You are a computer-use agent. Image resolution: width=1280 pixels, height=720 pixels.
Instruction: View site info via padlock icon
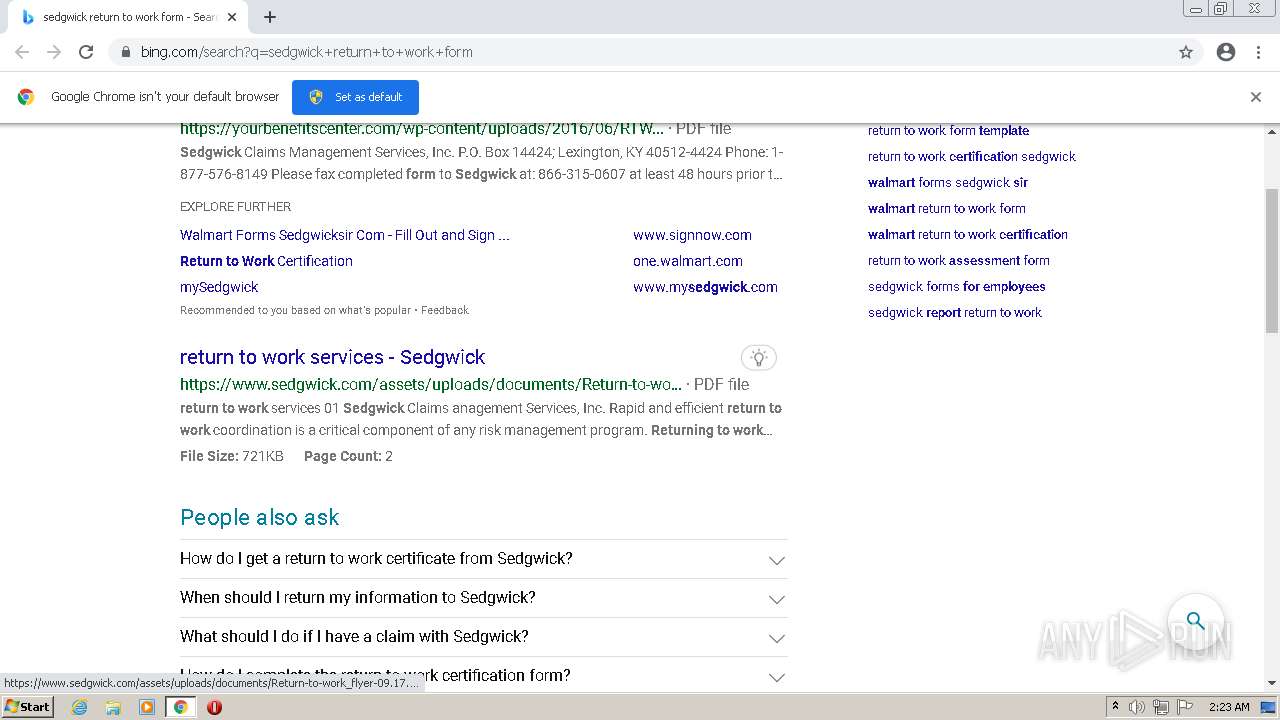click(125, 52)
